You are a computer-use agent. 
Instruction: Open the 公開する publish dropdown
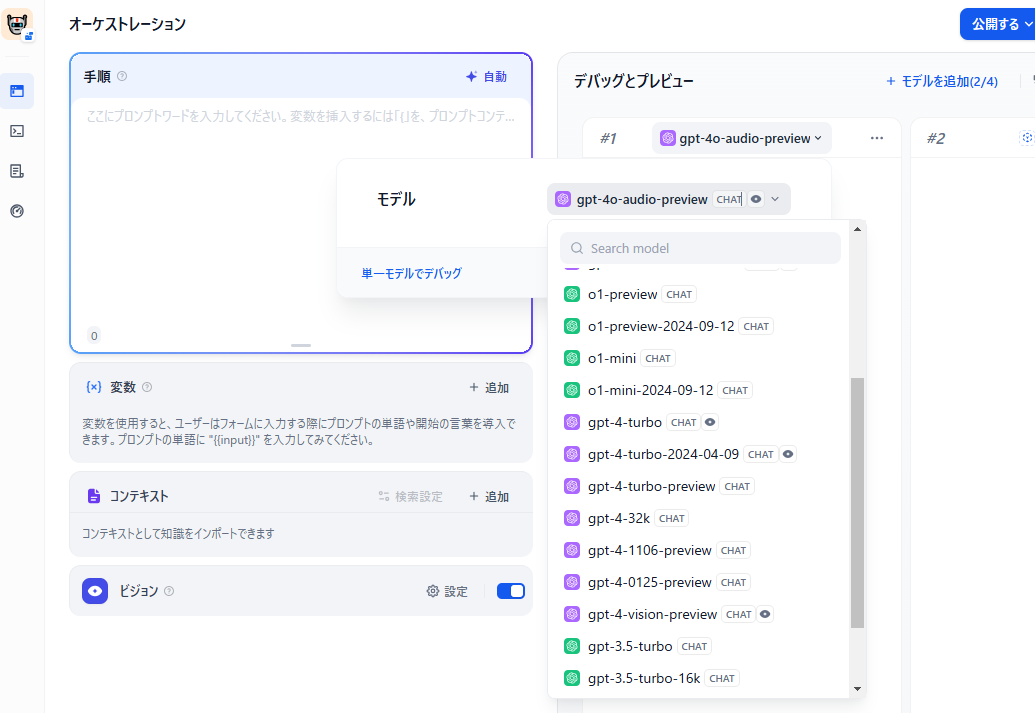(x=997, y=24)
